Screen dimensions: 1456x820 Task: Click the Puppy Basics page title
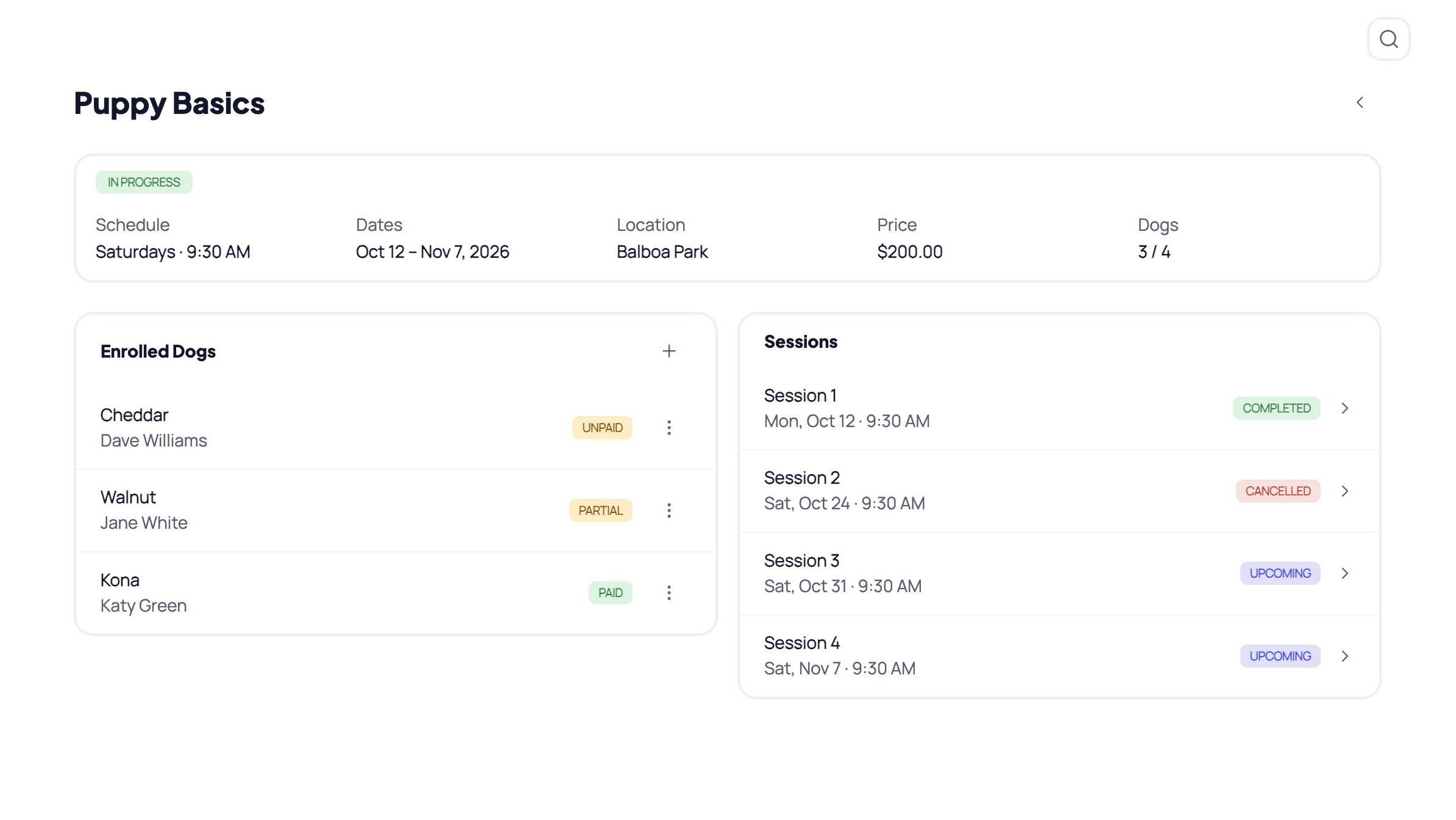pyautogui.click(x=169, y=103)
